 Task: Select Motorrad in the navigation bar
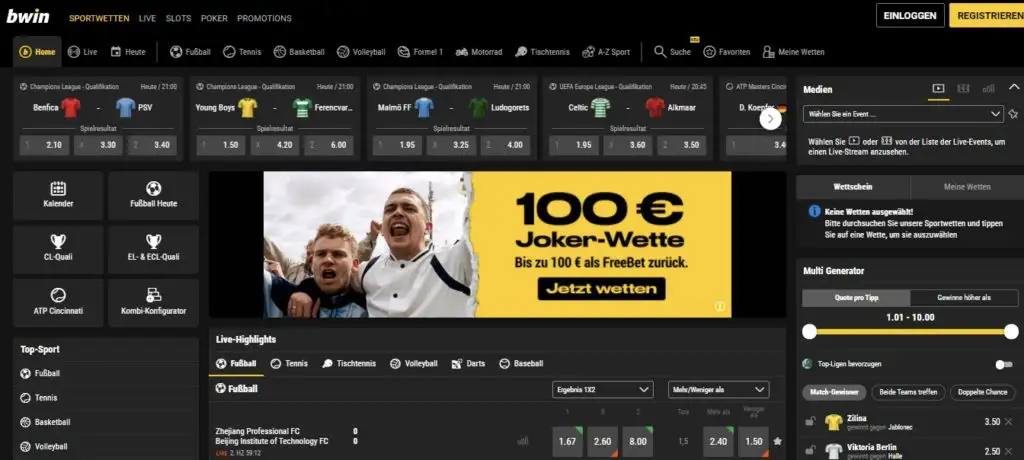pyautogui.click(x=479, y=52)
